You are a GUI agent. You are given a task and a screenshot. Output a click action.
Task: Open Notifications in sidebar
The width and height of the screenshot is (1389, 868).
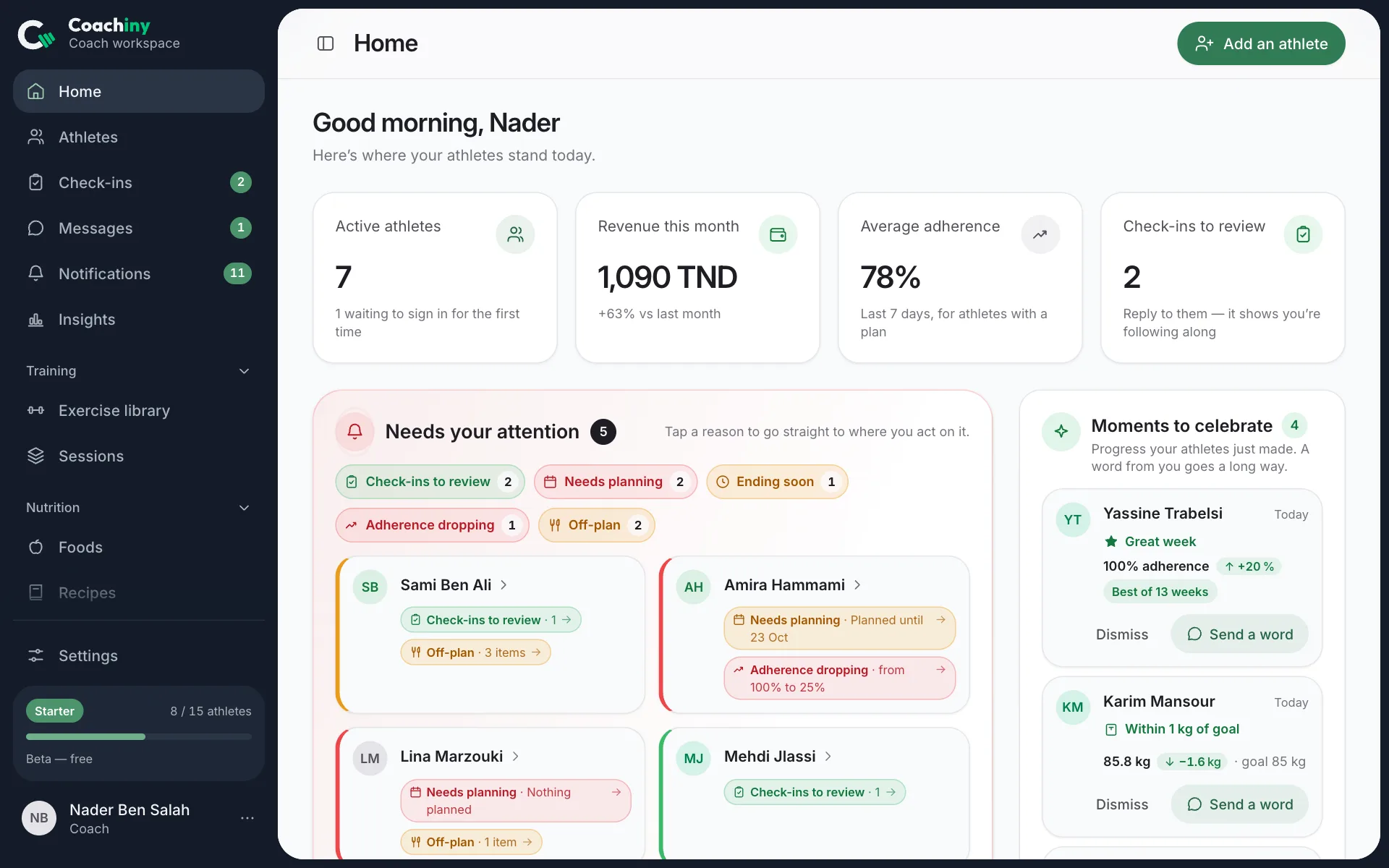pyautogui.click(x=139, y=274)
